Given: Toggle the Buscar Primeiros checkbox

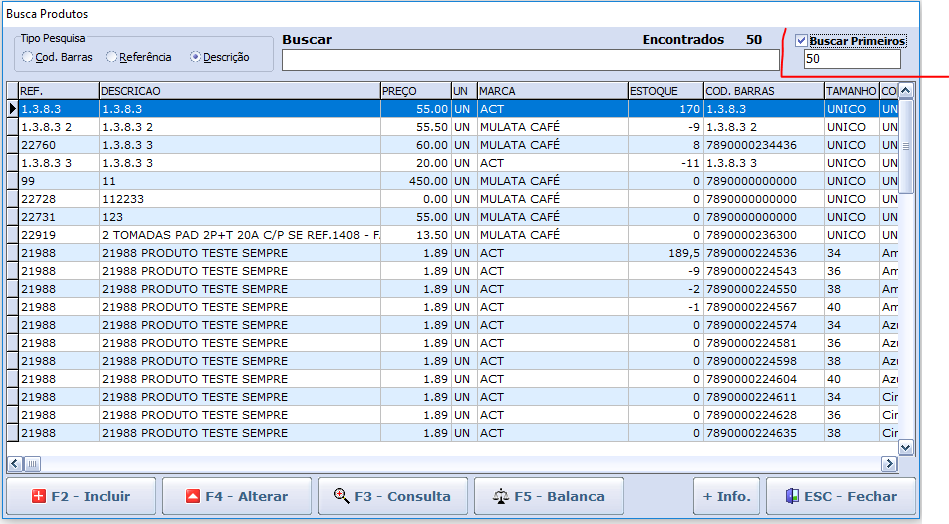Looking at the screenshot, I should [801, 41].
